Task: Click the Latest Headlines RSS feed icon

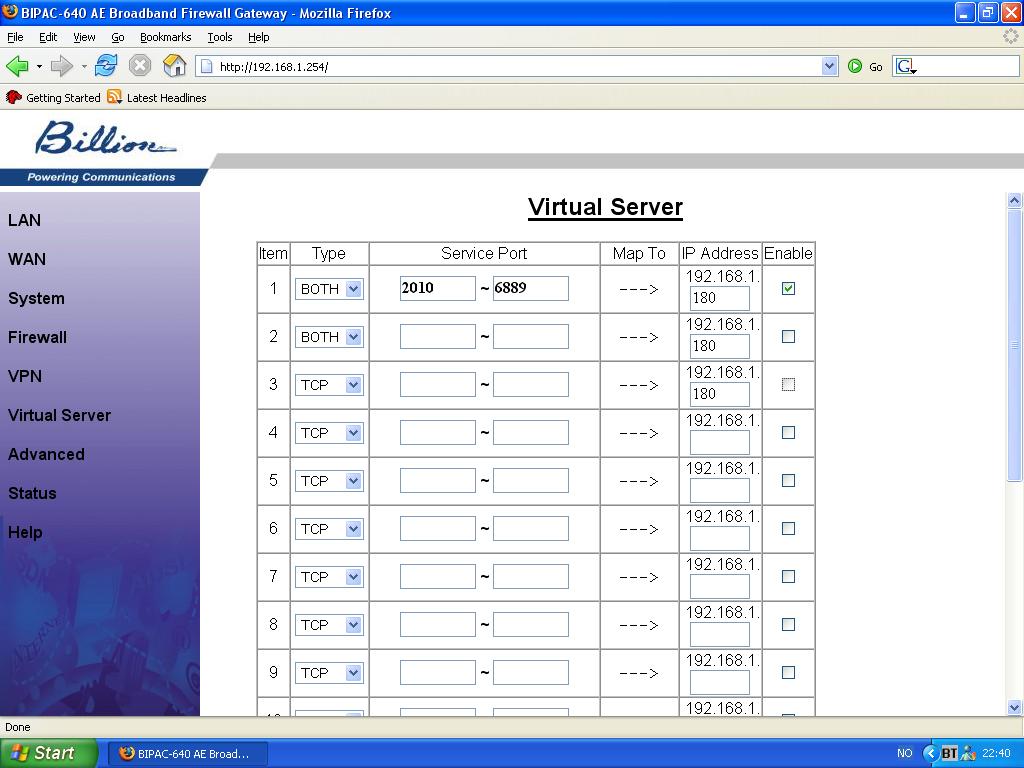Action: [114, 97]
